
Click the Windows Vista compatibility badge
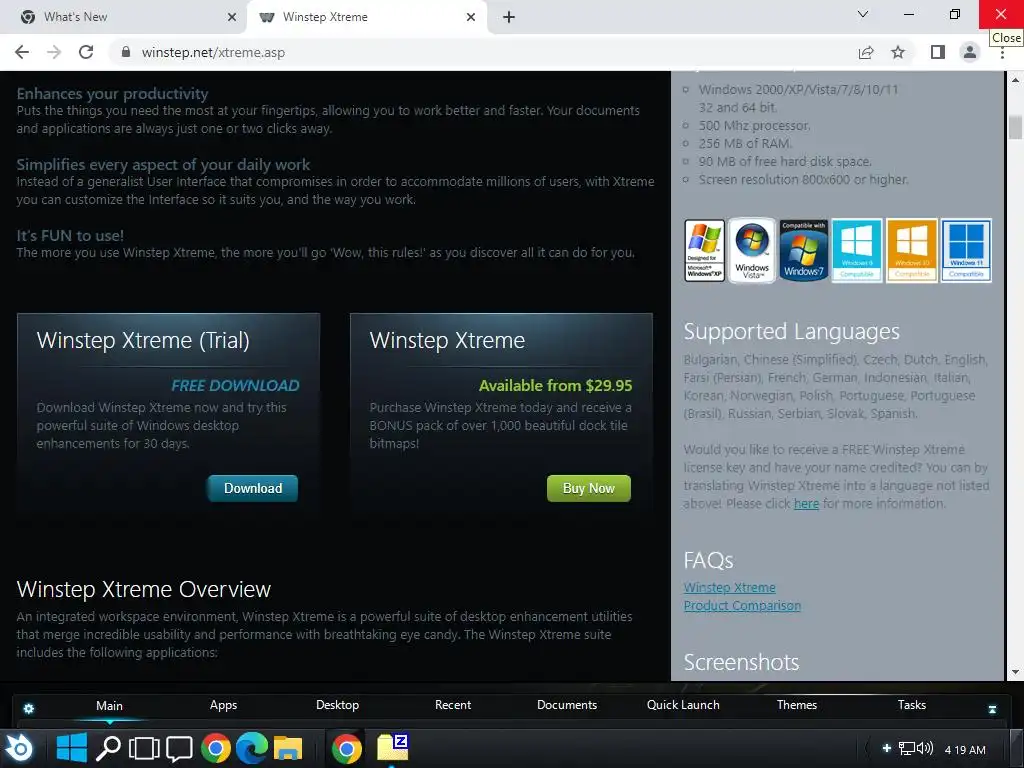[752, 251]
